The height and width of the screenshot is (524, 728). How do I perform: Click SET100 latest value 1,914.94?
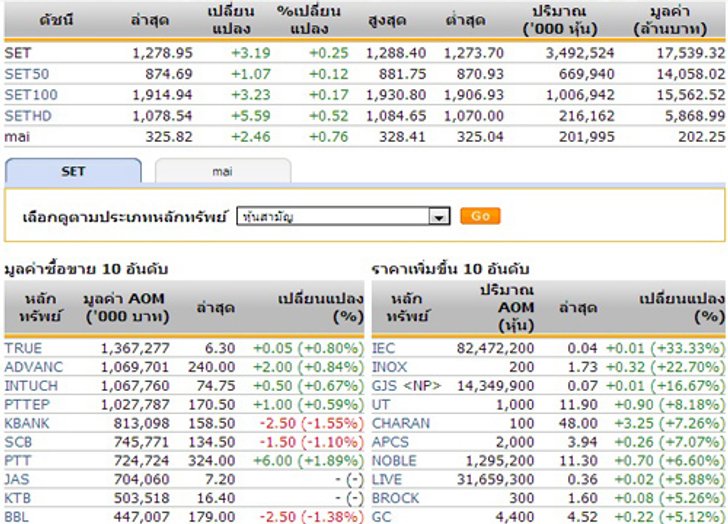[162, 95]
